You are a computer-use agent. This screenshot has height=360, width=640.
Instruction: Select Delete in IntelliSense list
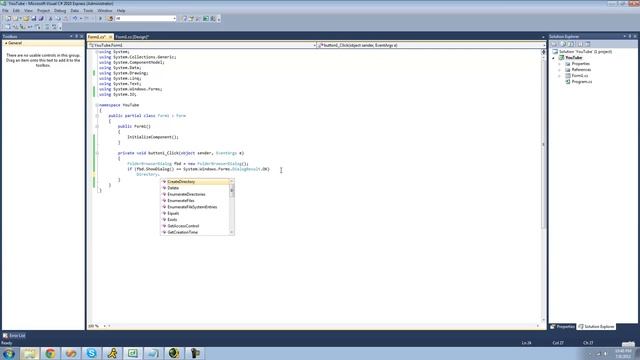[195, 188]
